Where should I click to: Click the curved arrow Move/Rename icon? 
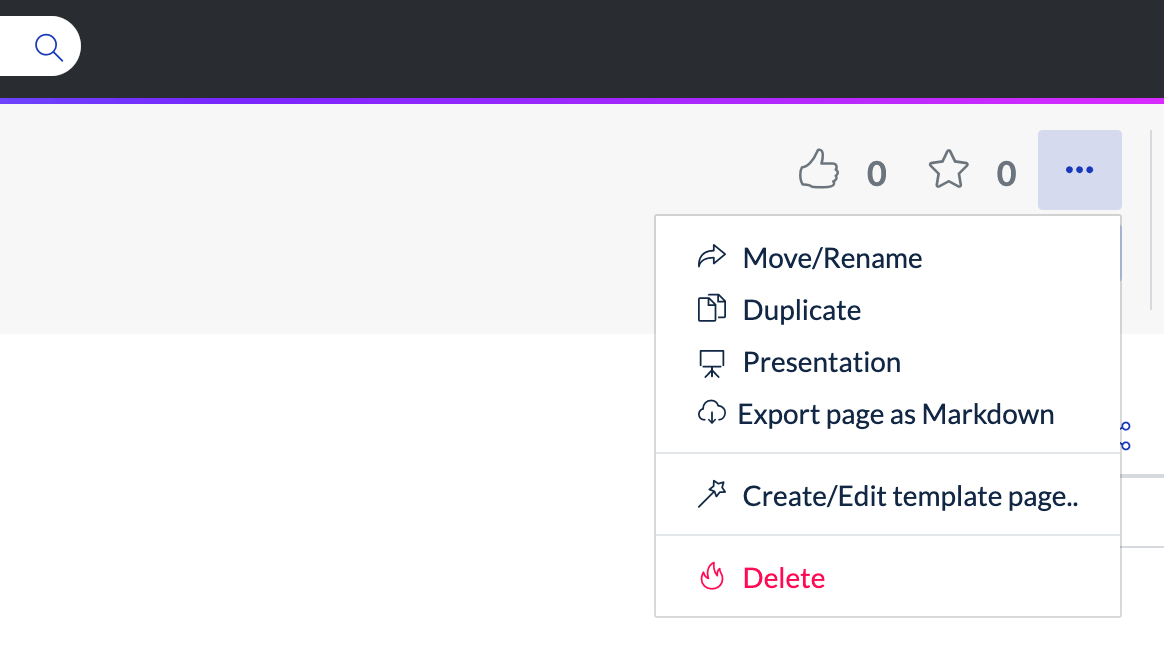point(711,257)
